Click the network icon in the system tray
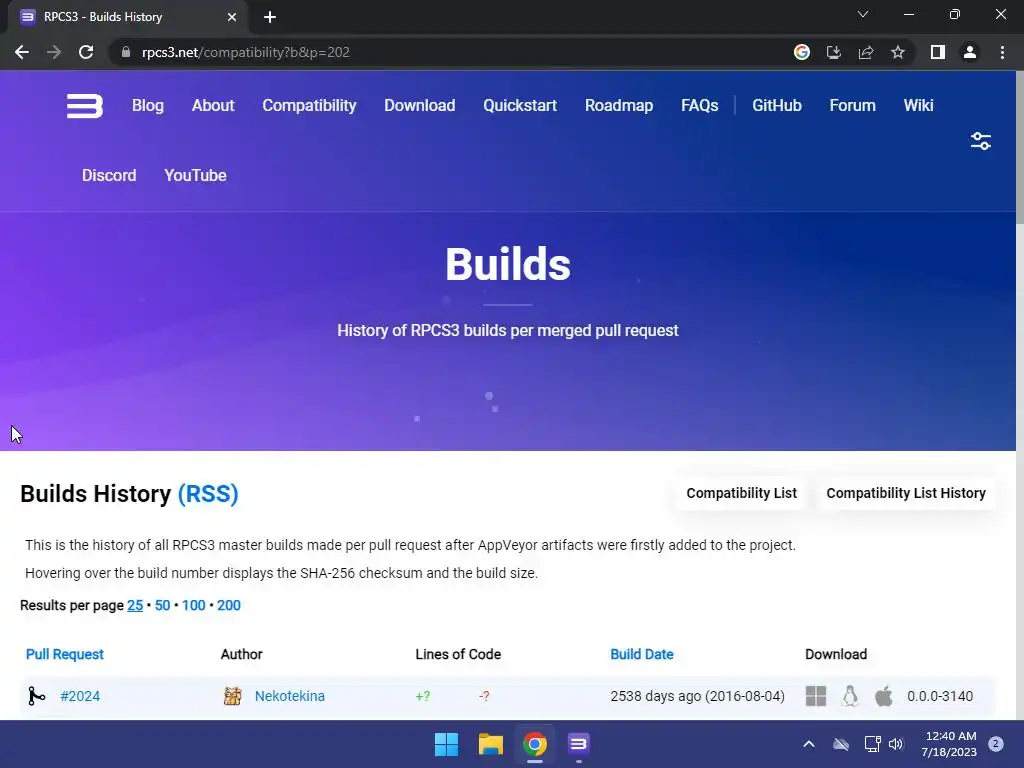1024x768 pixels. pyautogui.click(x=872, y=744)
